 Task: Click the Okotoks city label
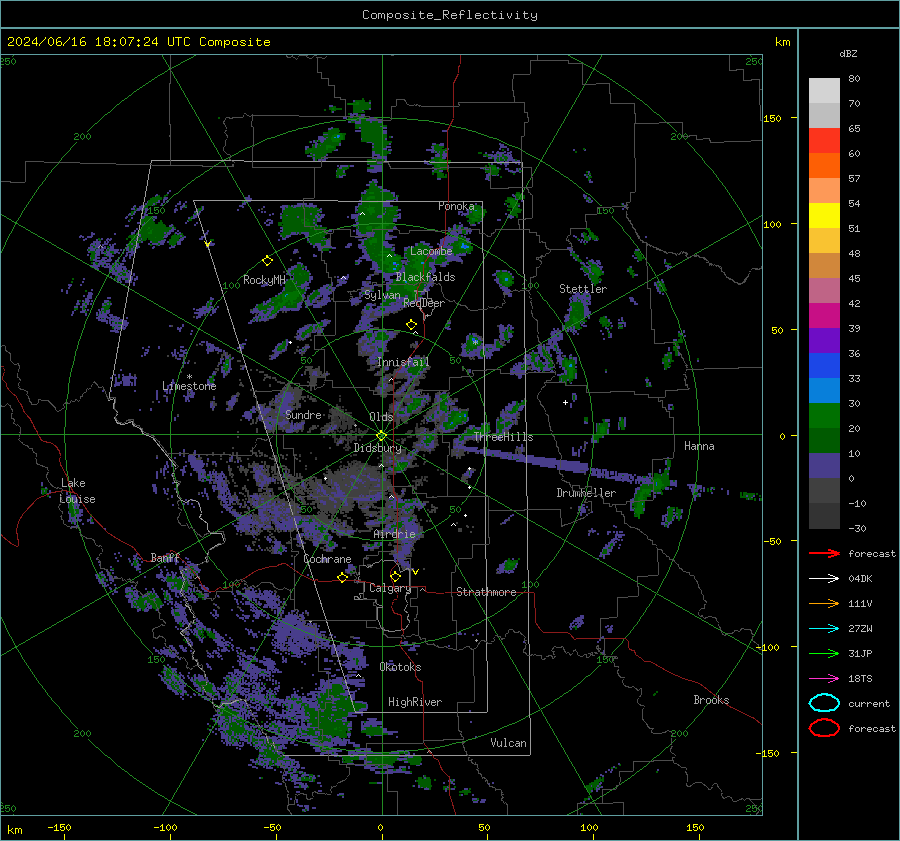pyautogui.click(x=400, y=667)
